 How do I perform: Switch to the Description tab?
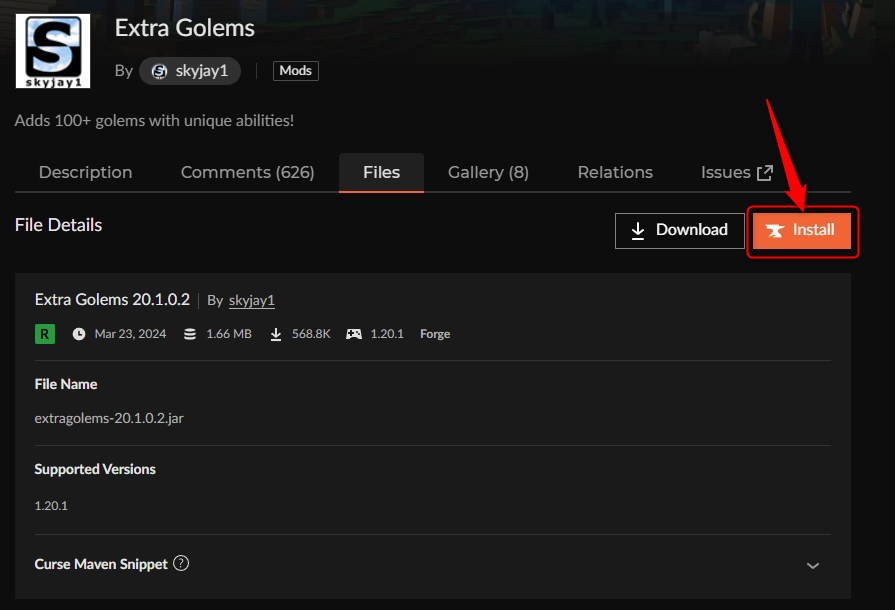coord(86,172)
